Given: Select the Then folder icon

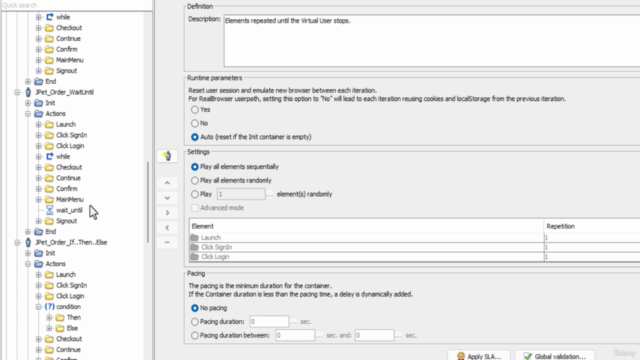Looking at the screenshot, I should click(x=60, y=318).
